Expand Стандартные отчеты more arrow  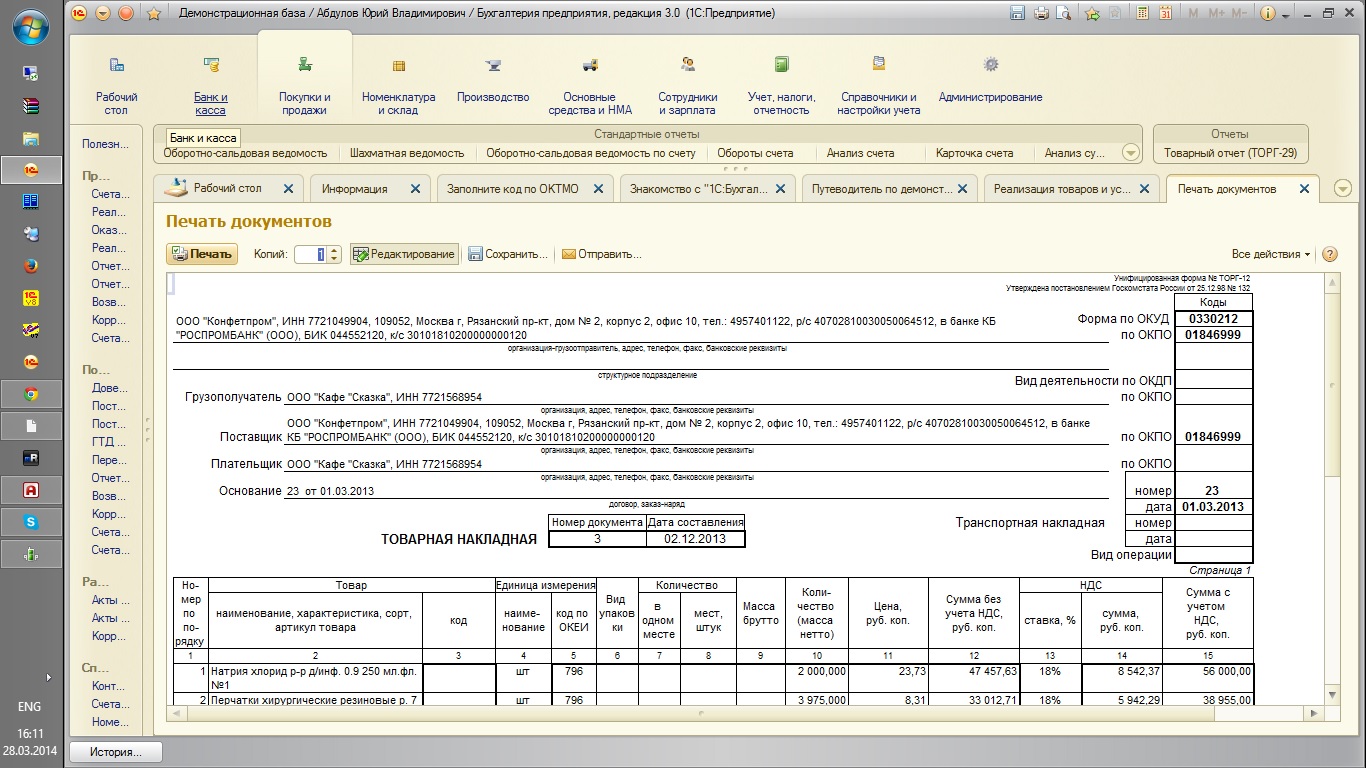[1131, 153]
